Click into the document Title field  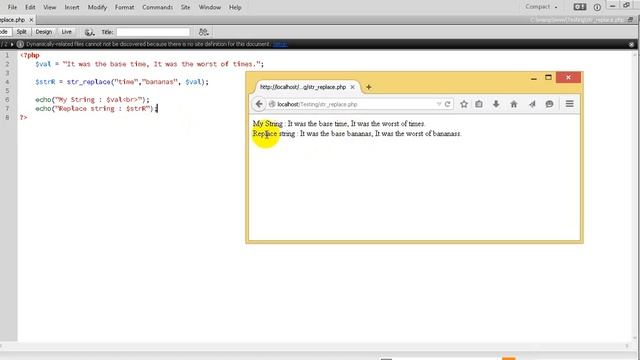pos(153,32)
